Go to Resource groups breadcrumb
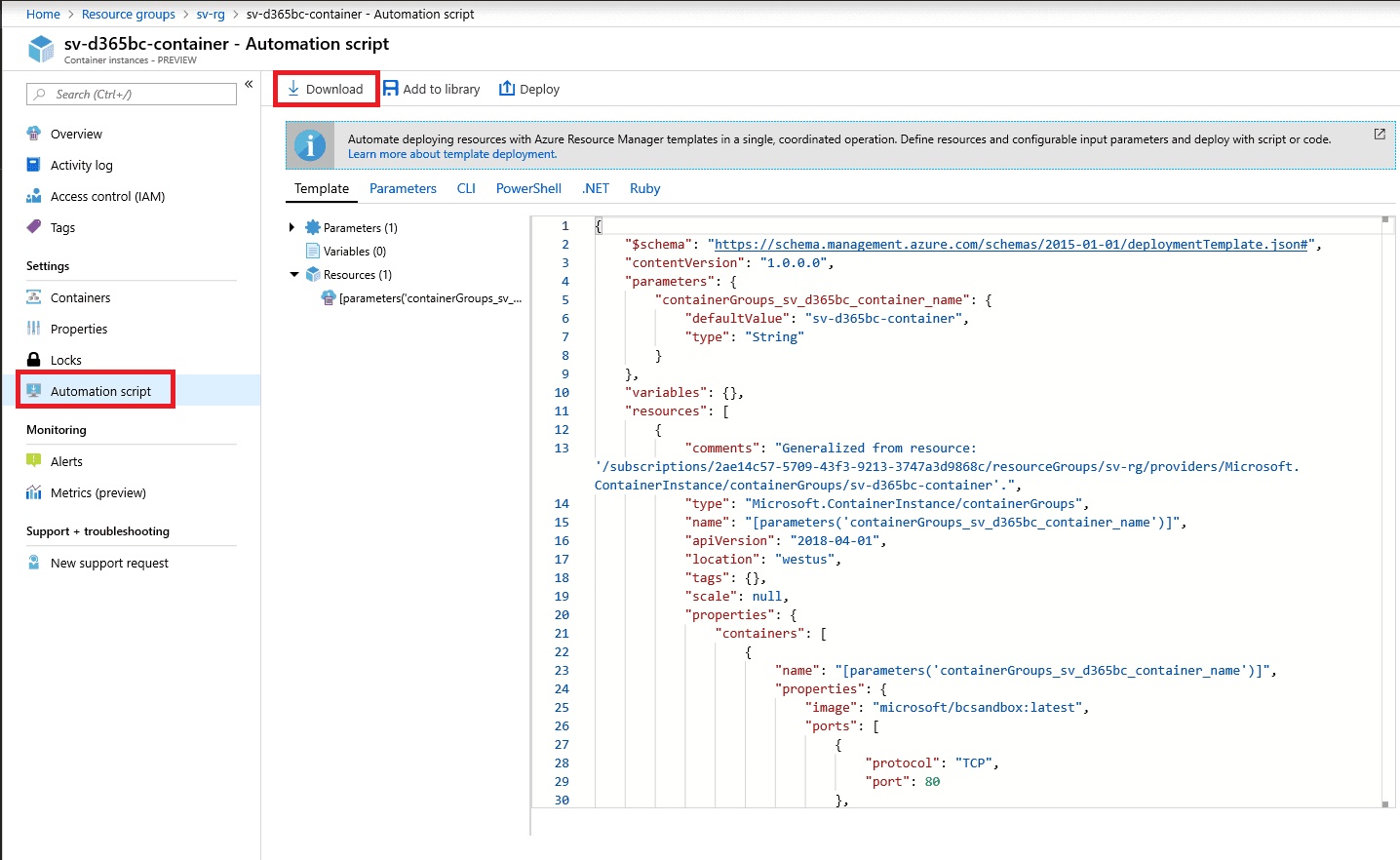 (129, 14)
